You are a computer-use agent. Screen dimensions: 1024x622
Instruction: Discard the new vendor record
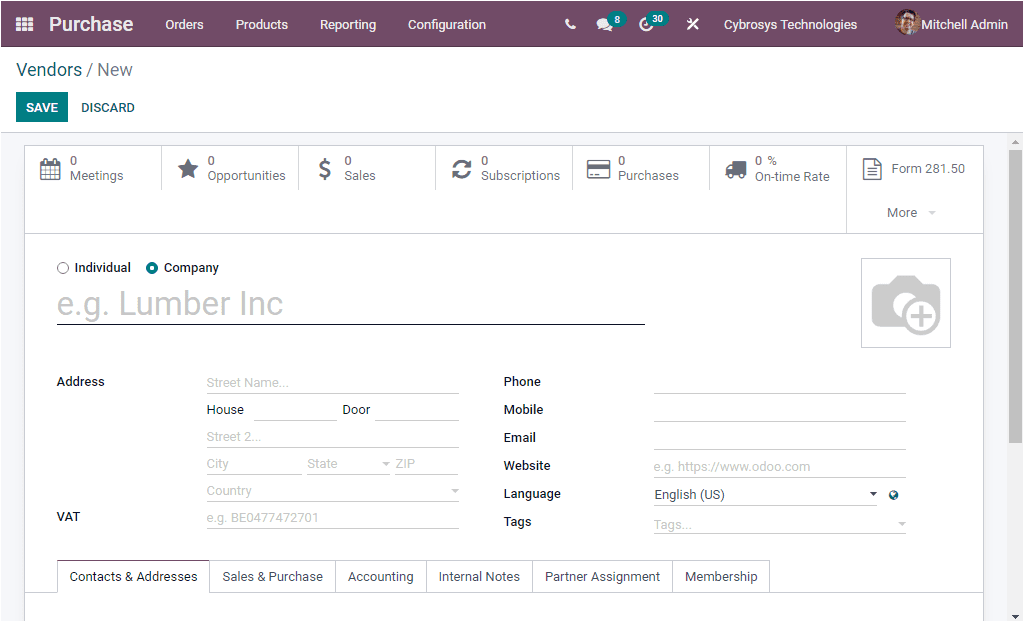click(107, 107)
